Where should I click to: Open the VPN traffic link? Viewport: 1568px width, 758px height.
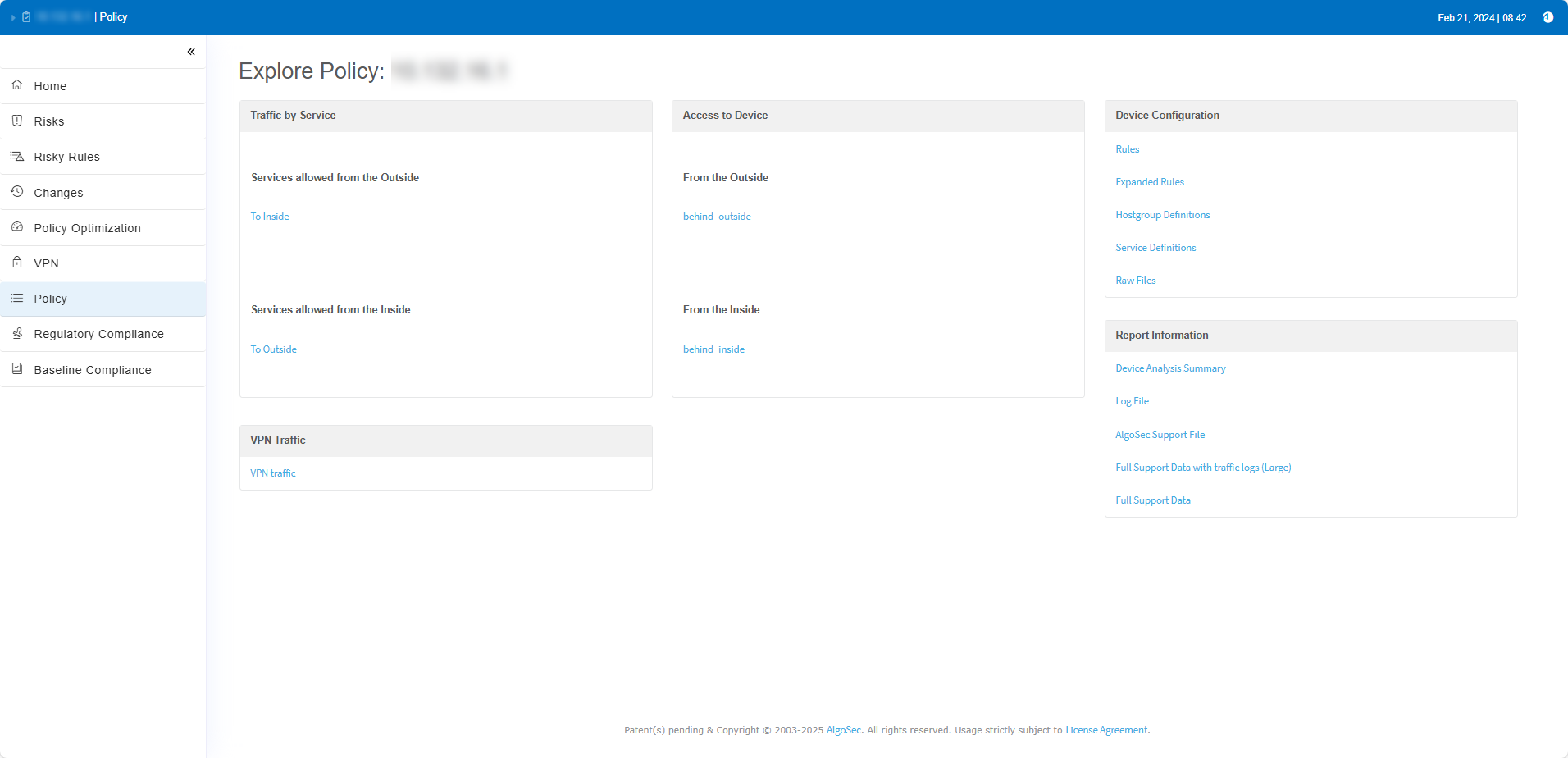tap(273, 473)
